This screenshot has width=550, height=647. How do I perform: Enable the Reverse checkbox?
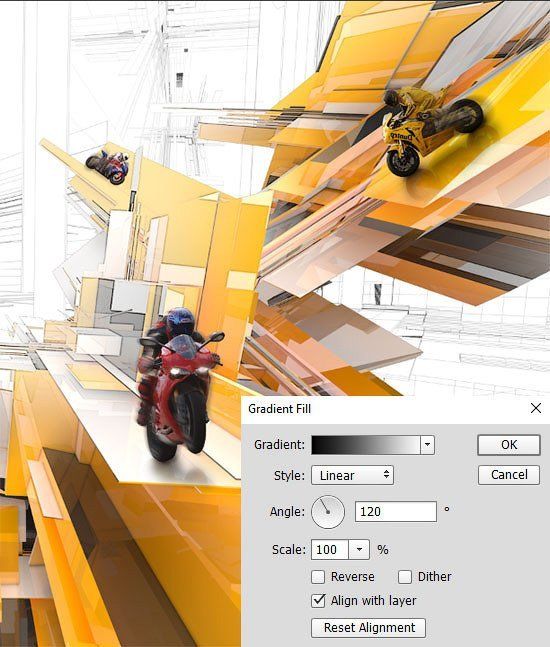tap(318, 577)
